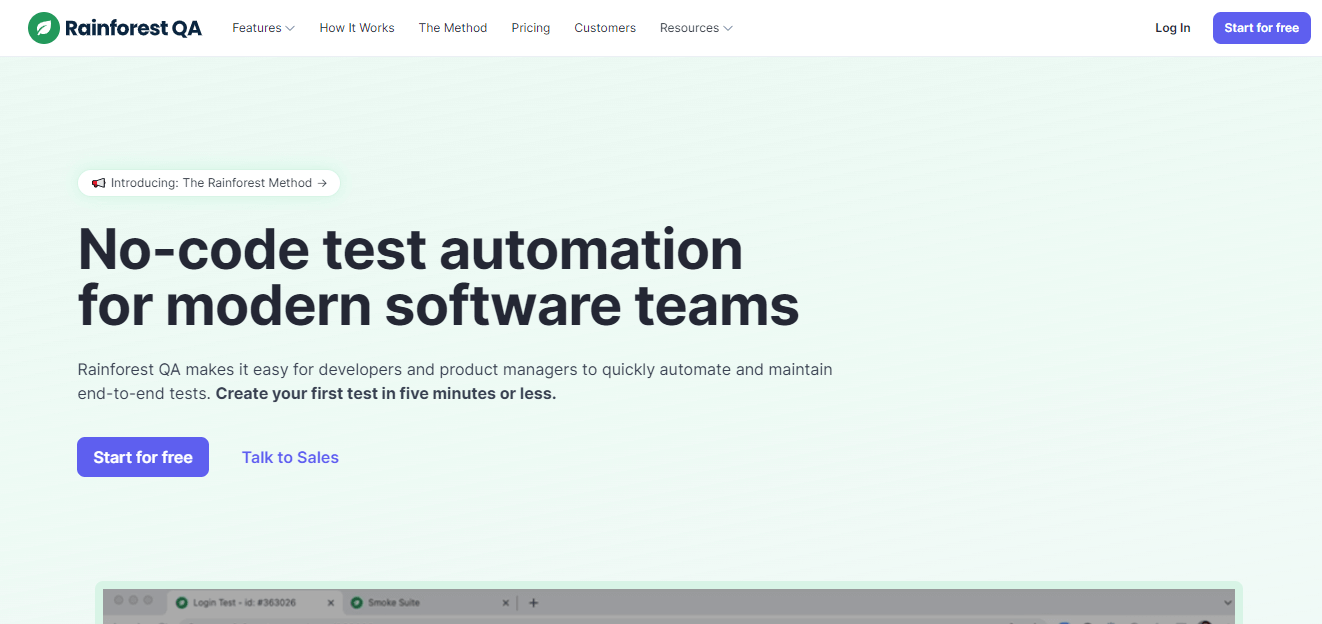Click the arrow in Rainforest Method banner

(322, 183)
